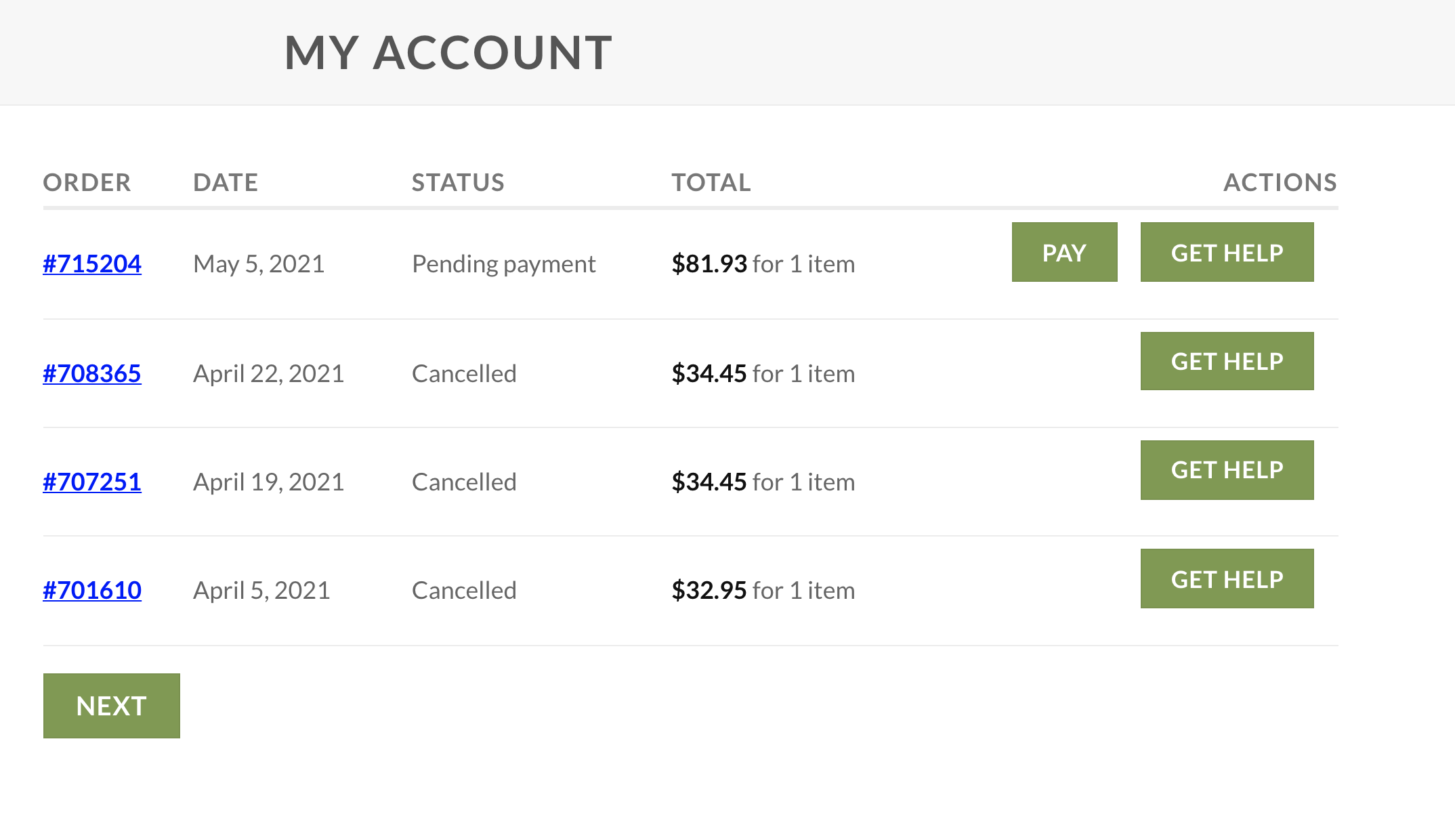Click the $81.93 order total

click(x=709, y=264)
